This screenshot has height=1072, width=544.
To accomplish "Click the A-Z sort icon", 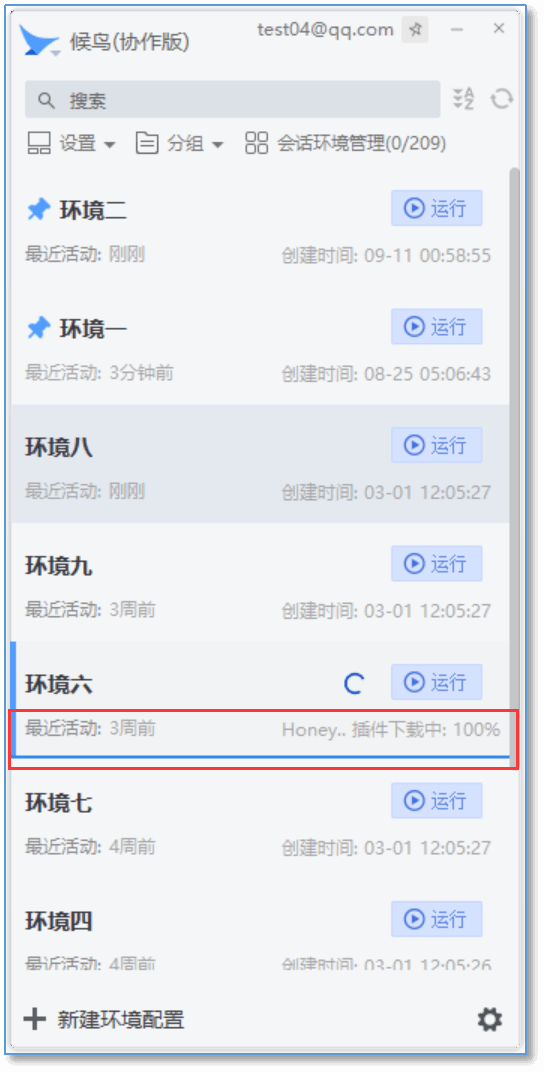I will pos(463,99).
